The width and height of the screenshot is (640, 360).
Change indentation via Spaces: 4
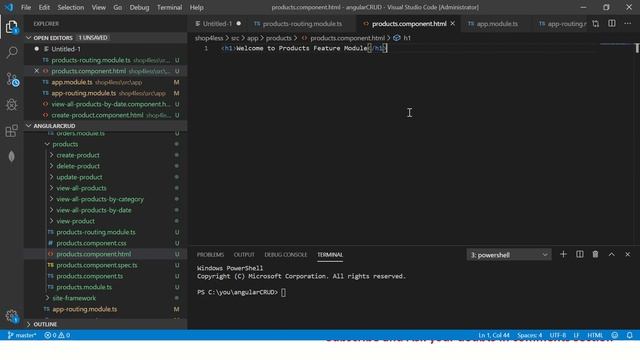pyautogui.click(x=530, y=335)
